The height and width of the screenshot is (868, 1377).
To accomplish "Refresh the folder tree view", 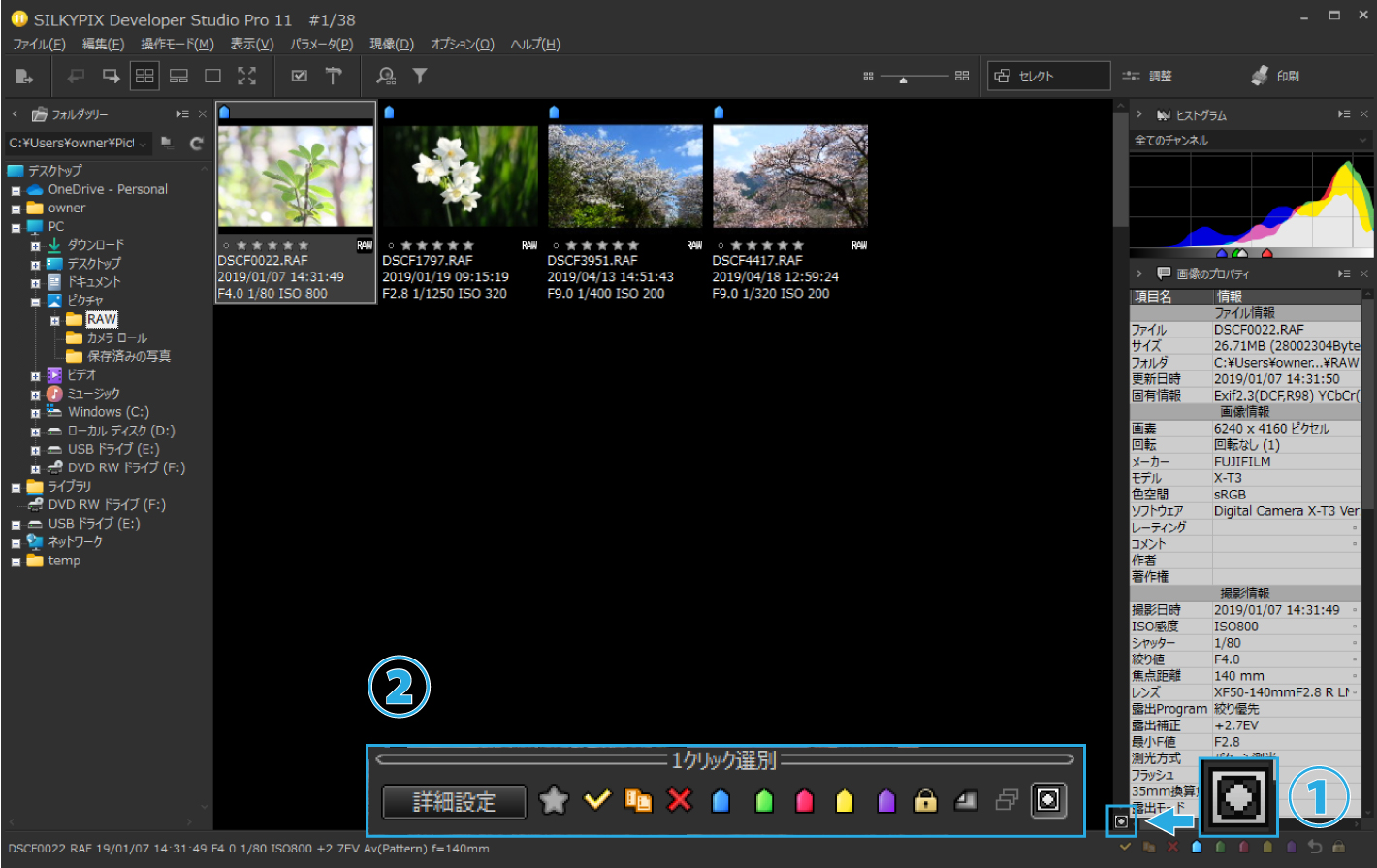I will click(197, 144).
